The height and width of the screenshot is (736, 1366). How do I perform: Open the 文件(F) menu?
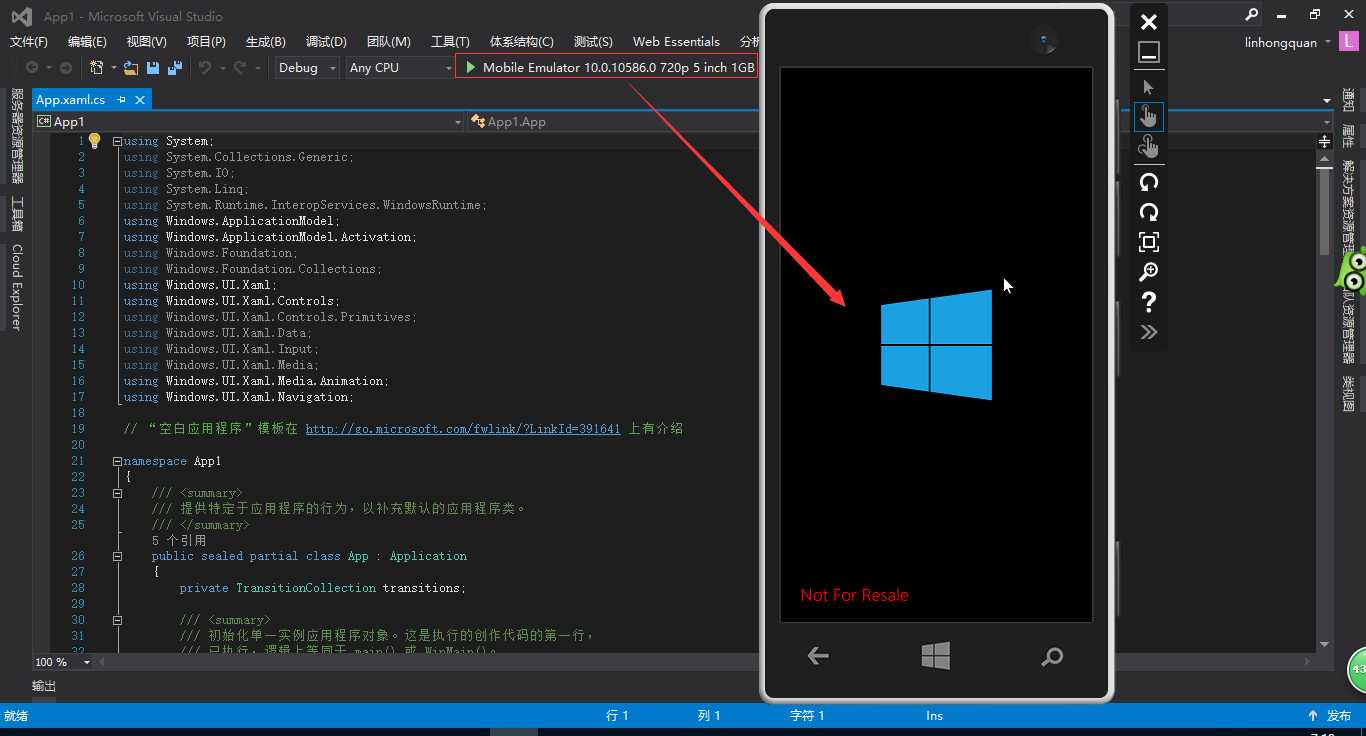(29, 42)
